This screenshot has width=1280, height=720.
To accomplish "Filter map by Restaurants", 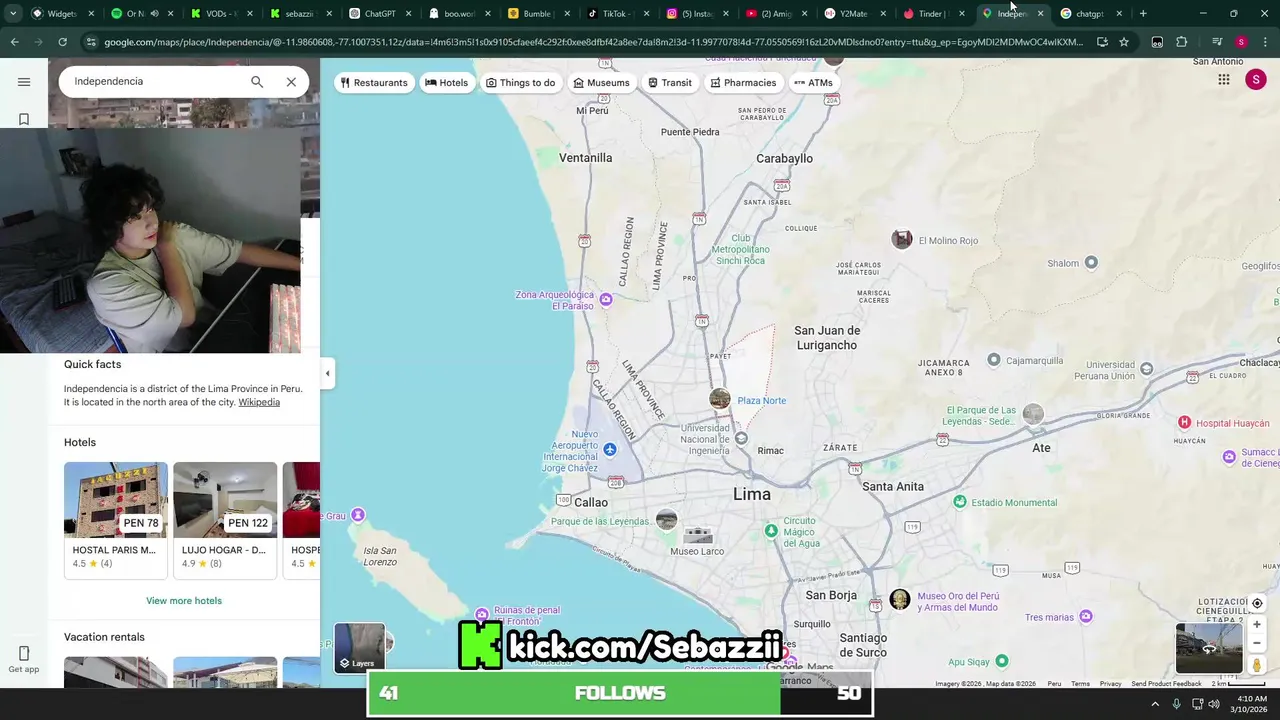I will click(x=374, y=83).
